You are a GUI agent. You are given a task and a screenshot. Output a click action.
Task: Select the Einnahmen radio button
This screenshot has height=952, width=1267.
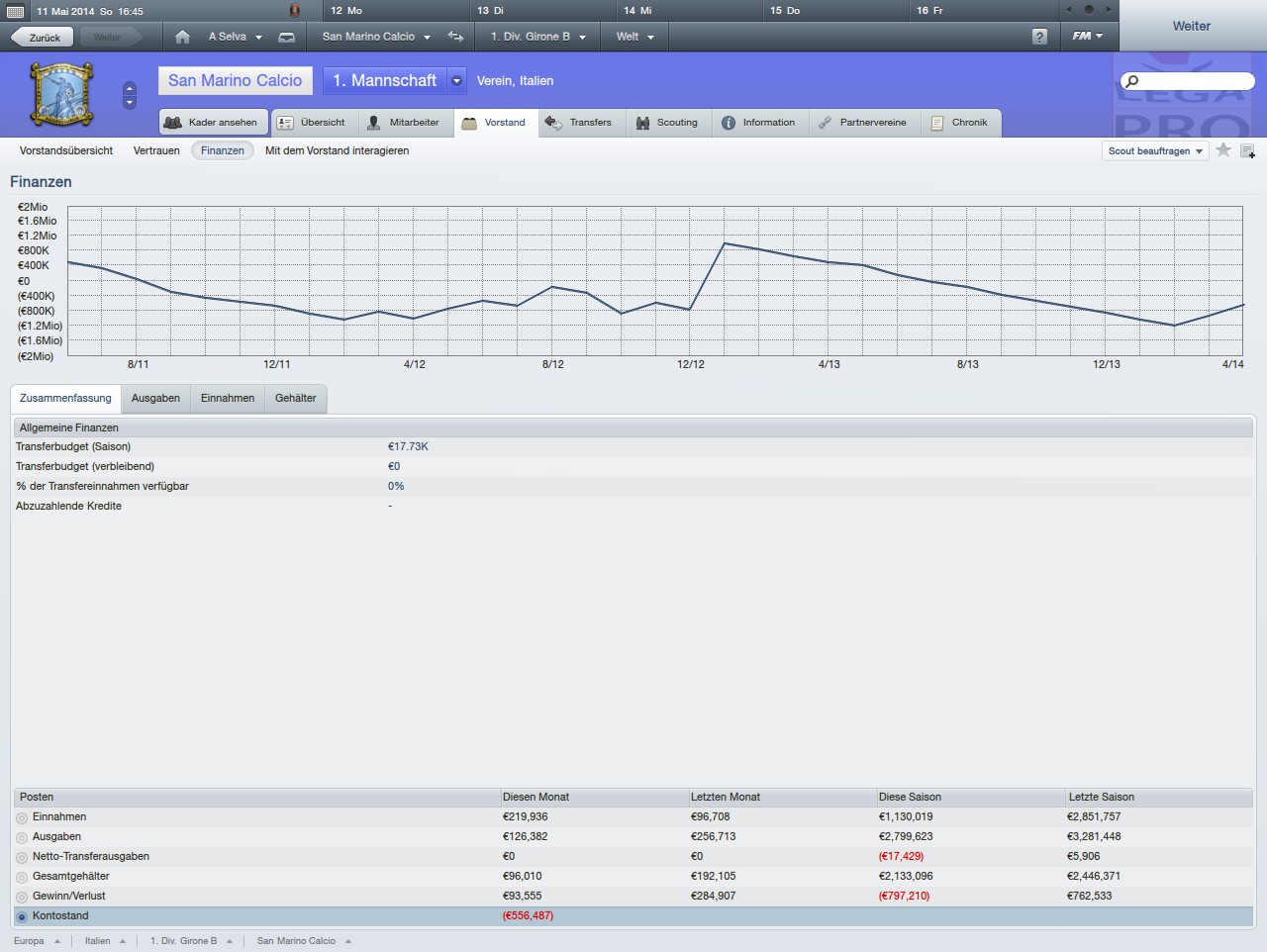pyautogui.click(x=22, y=817)
